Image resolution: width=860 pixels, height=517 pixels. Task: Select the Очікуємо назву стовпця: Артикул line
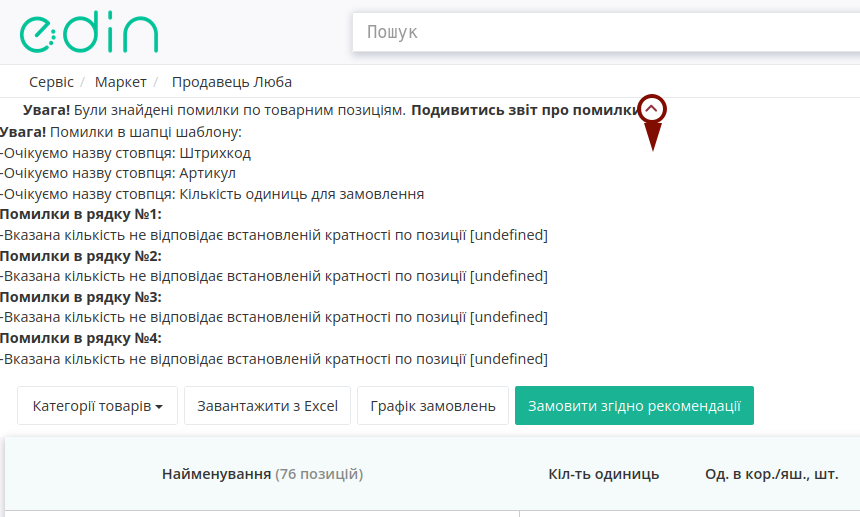118,173
